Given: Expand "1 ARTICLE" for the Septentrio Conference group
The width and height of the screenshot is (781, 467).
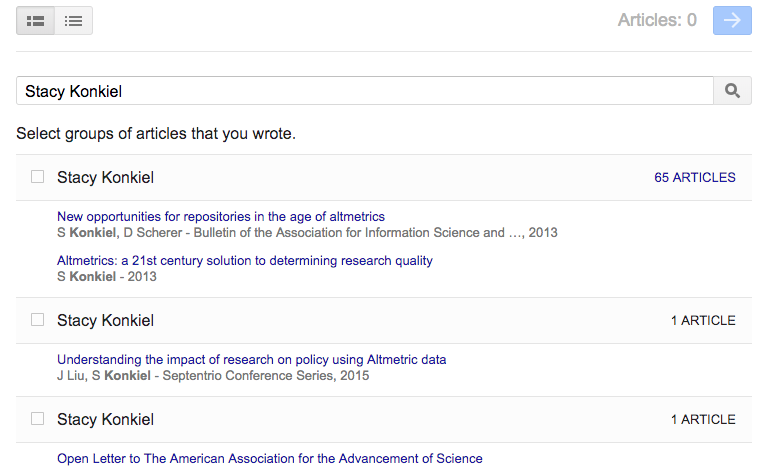Looking at the screenshot, I should (x=702, y=321).
